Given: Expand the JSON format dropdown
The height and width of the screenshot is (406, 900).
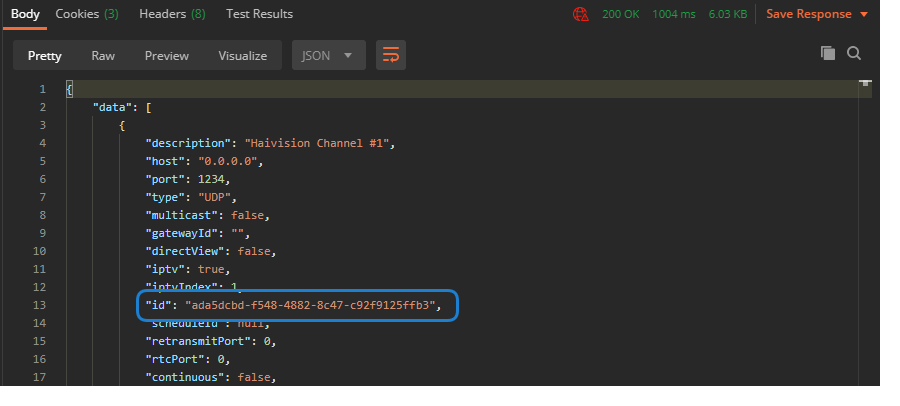Looking at the screenshot, I should pyautogui.click(x=327, y=55).
